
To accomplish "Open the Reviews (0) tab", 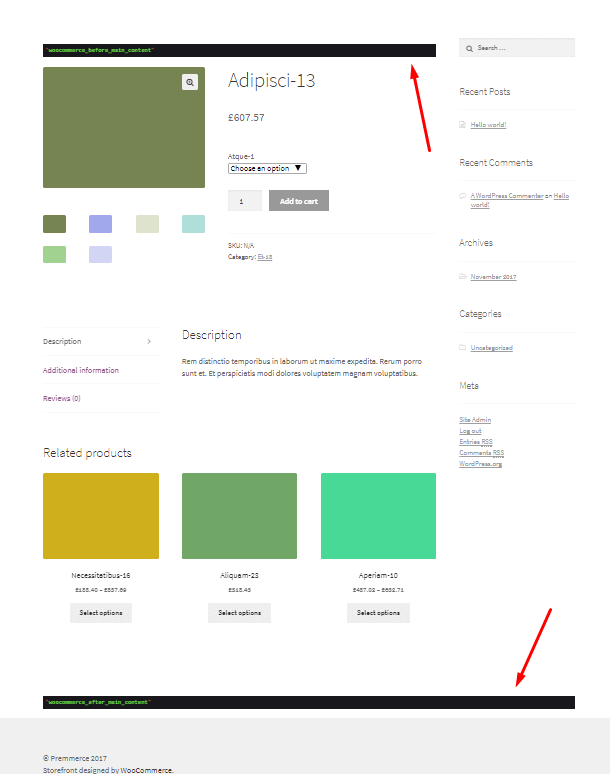I will [x=62, y=398].
